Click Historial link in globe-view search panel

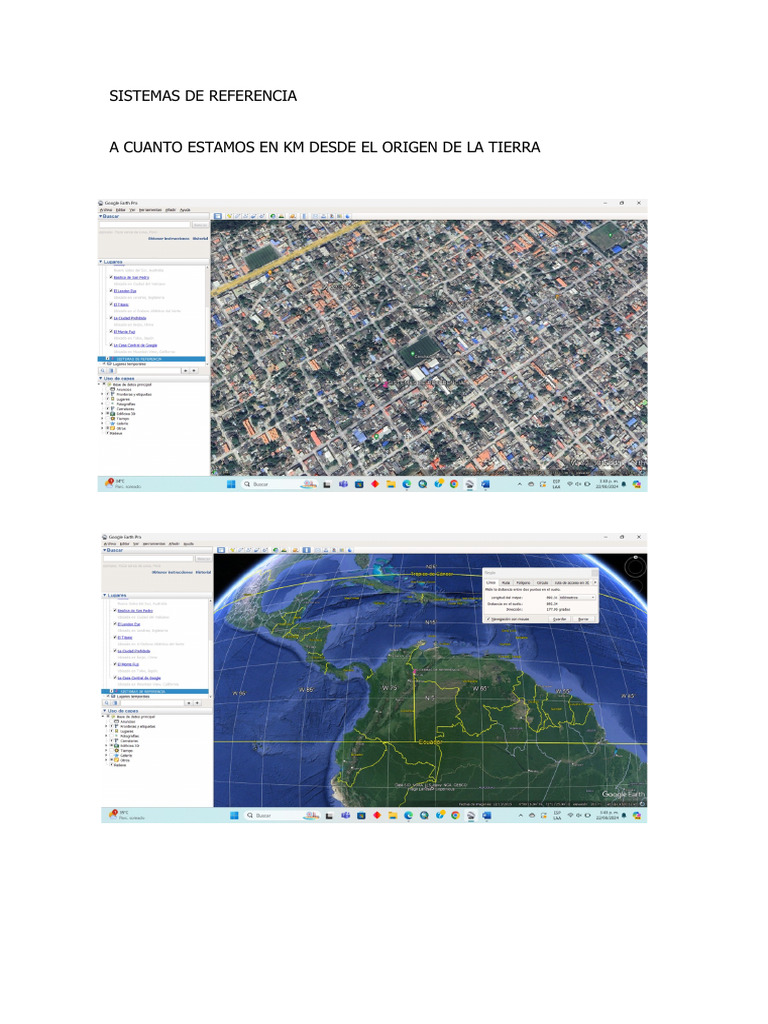click(x=204, y=572)
